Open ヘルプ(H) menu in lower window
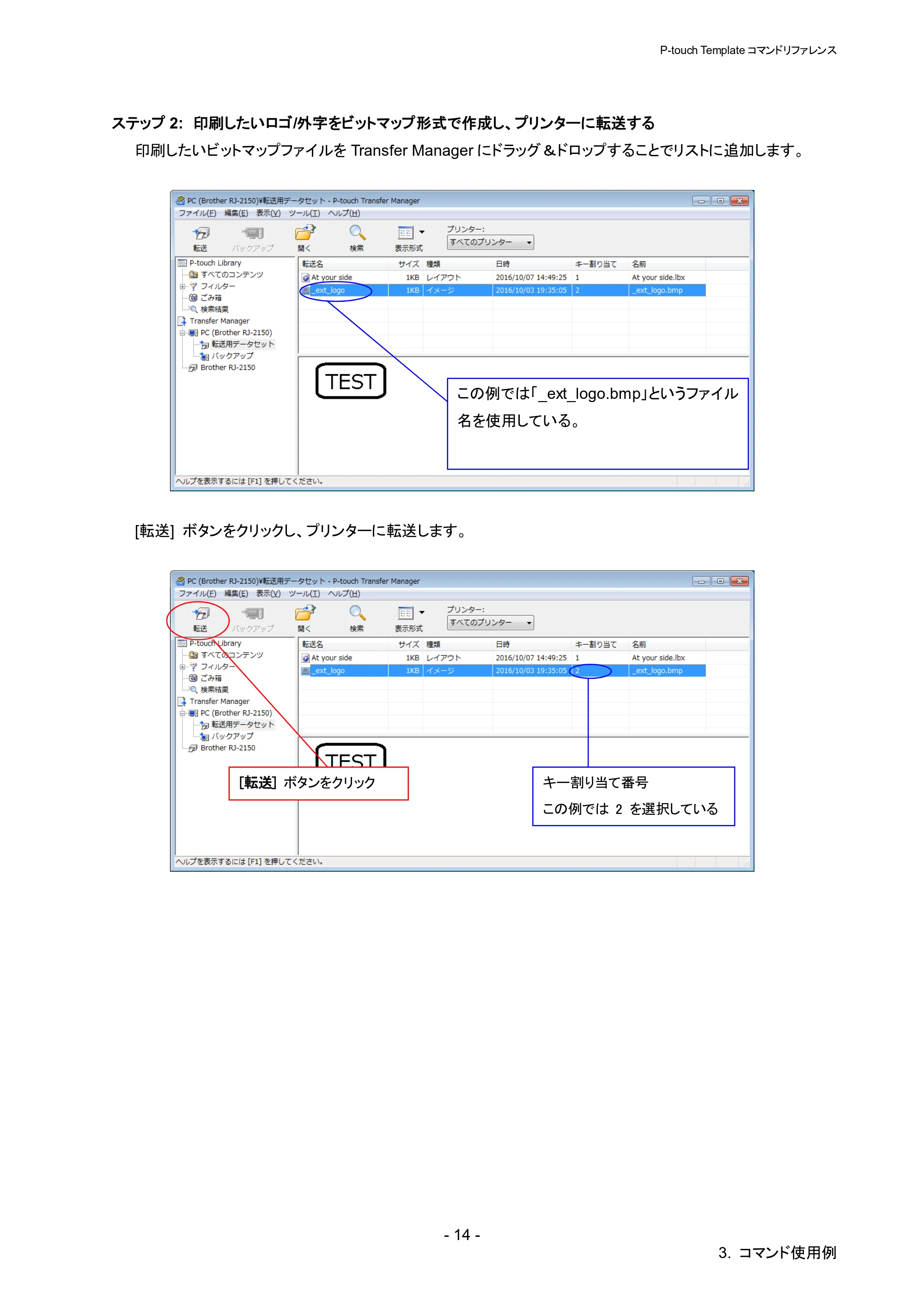924x1308 pixels. click(x=344, y=594)
